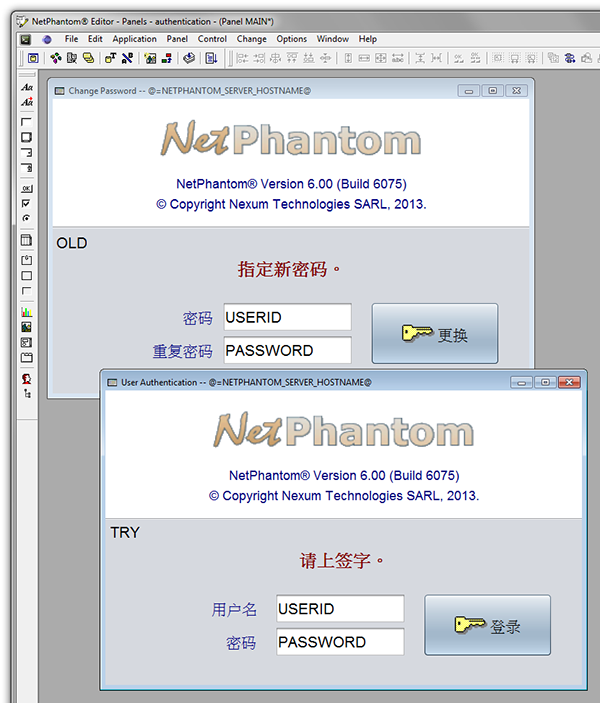Image resolution: width=600 pixels, height=703 pixels.
Task: Select the spin button control tool
Action: (27, 168)
